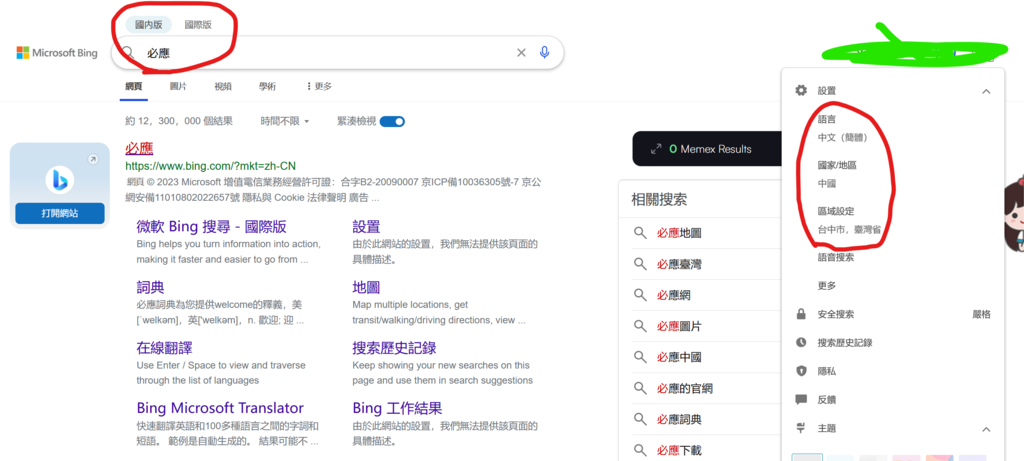This screenshot has height=461, width=1024.
Task: Click search icon beside 必應地圖
Action: [640, 232]
